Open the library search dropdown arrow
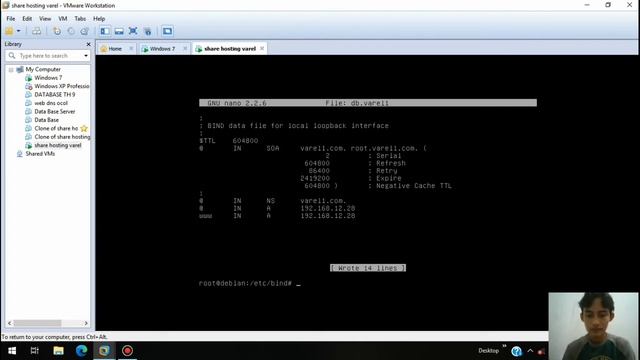The height and width of the screenshot is (360, 640). [86, 56]
